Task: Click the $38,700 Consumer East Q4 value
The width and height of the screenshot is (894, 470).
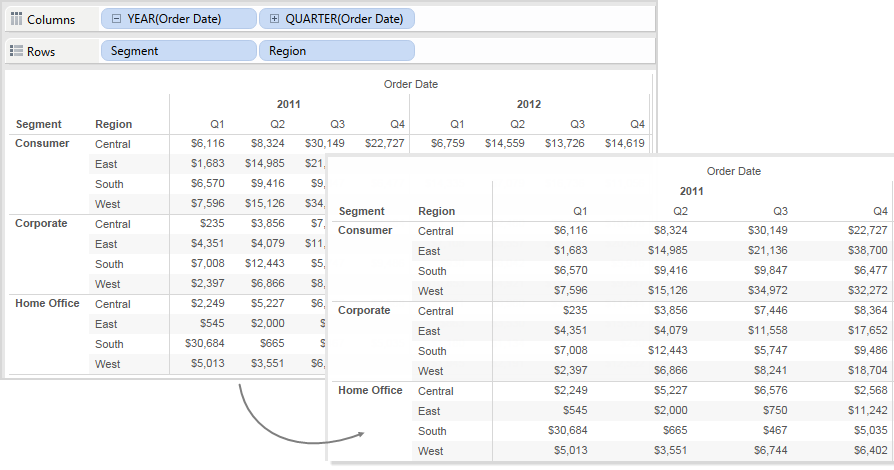Action: 867,250
